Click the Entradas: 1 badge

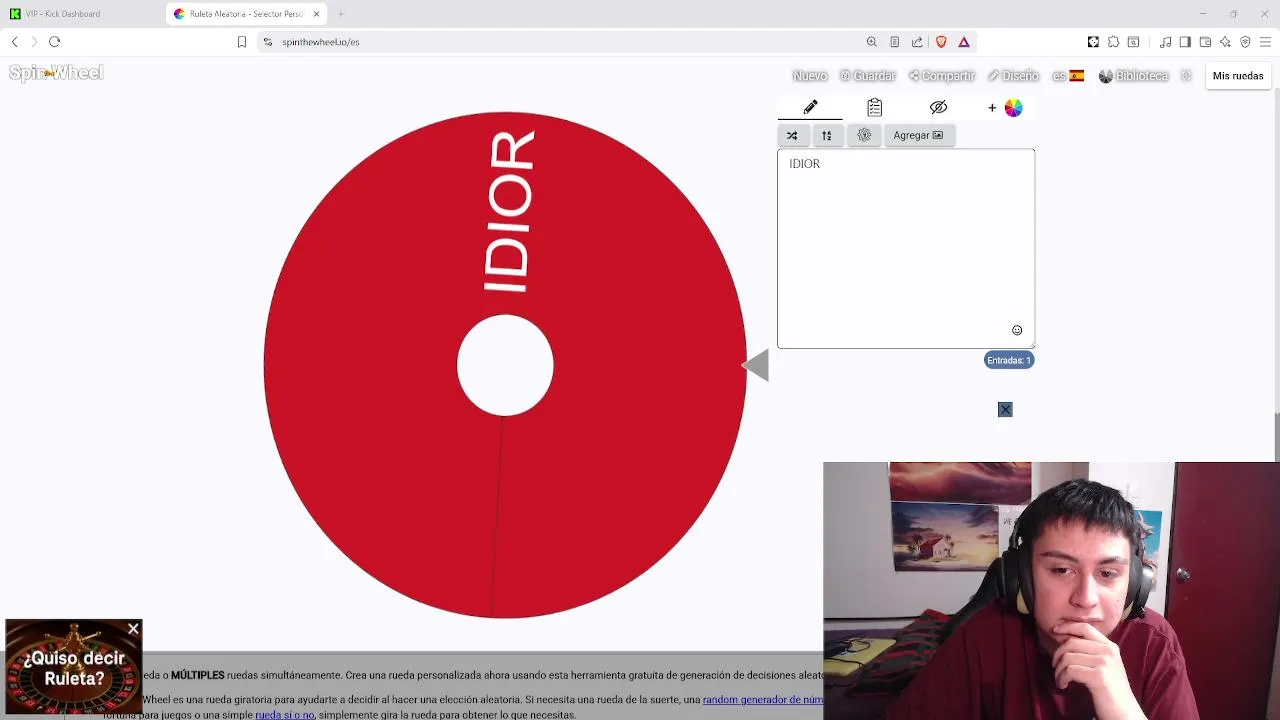point(1009,360)
